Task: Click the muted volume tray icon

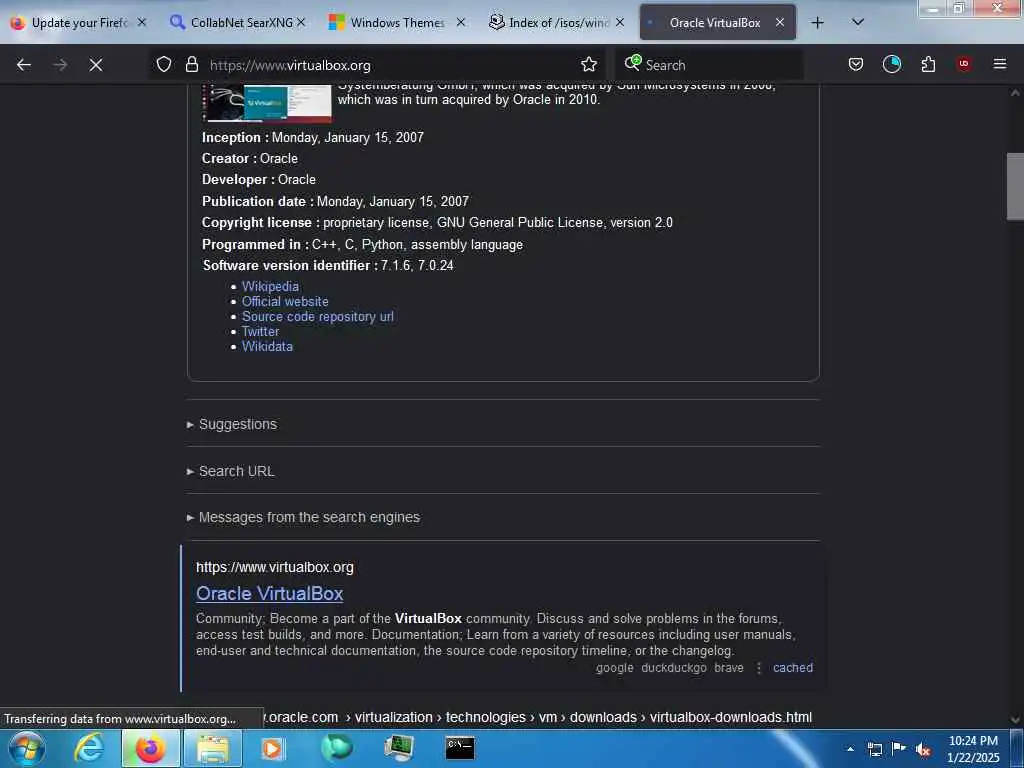Action: click(923, 749)
